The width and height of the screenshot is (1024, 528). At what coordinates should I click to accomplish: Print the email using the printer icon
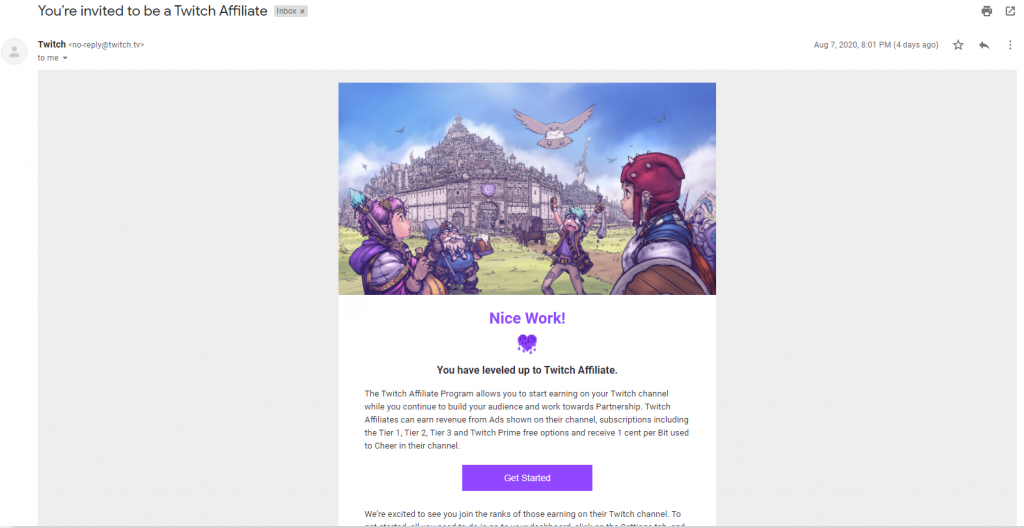[986, 11]
